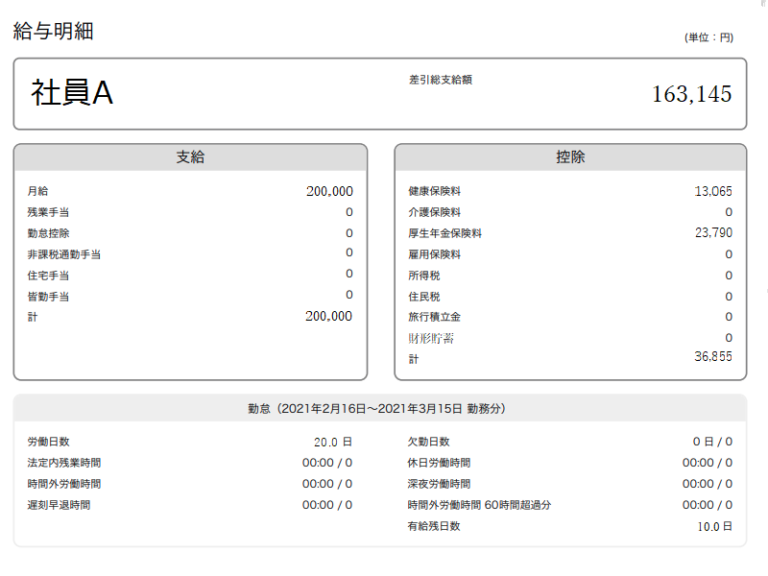Screen dimensions: 768x576
Task: Click the 欠勤日数 value 0 日 / 0
Action: 713,442
